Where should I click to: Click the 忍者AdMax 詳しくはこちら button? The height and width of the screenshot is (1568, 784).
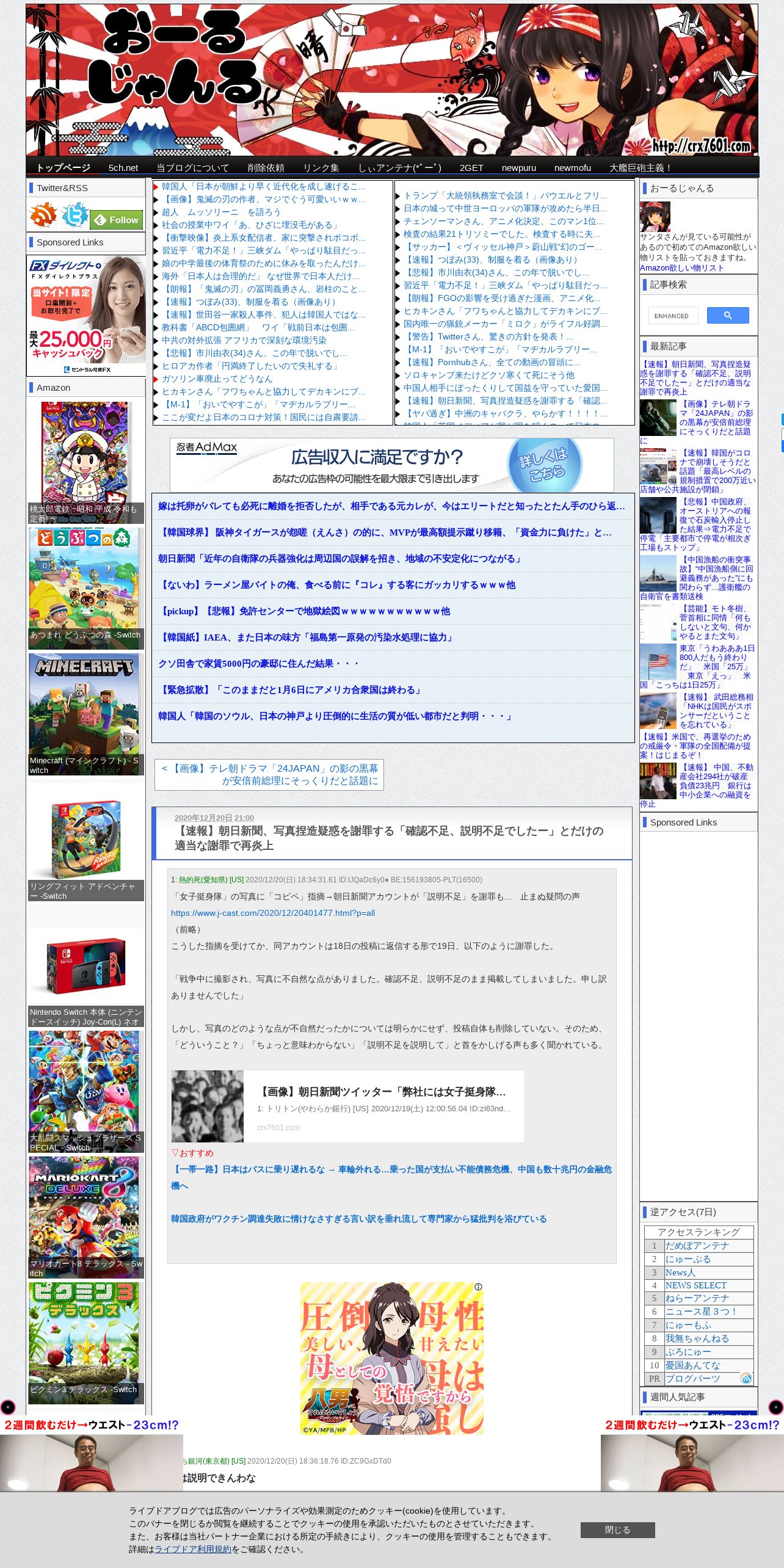tap(545, 465)
